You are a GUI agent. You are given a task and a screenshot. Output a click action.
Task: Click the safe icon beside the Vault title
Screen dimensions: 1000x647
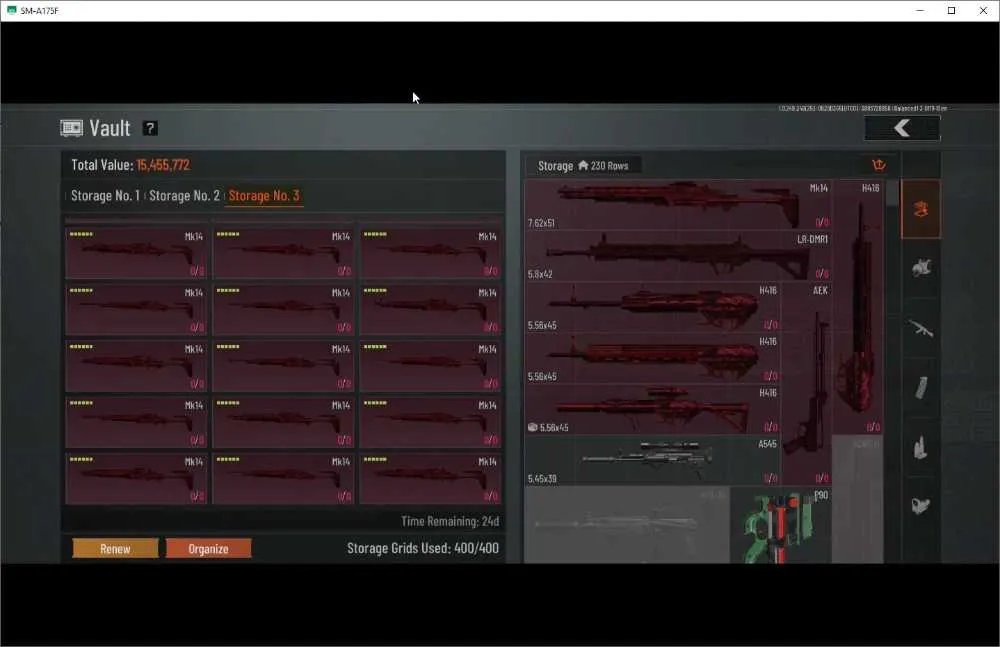(x=71, y=128)
